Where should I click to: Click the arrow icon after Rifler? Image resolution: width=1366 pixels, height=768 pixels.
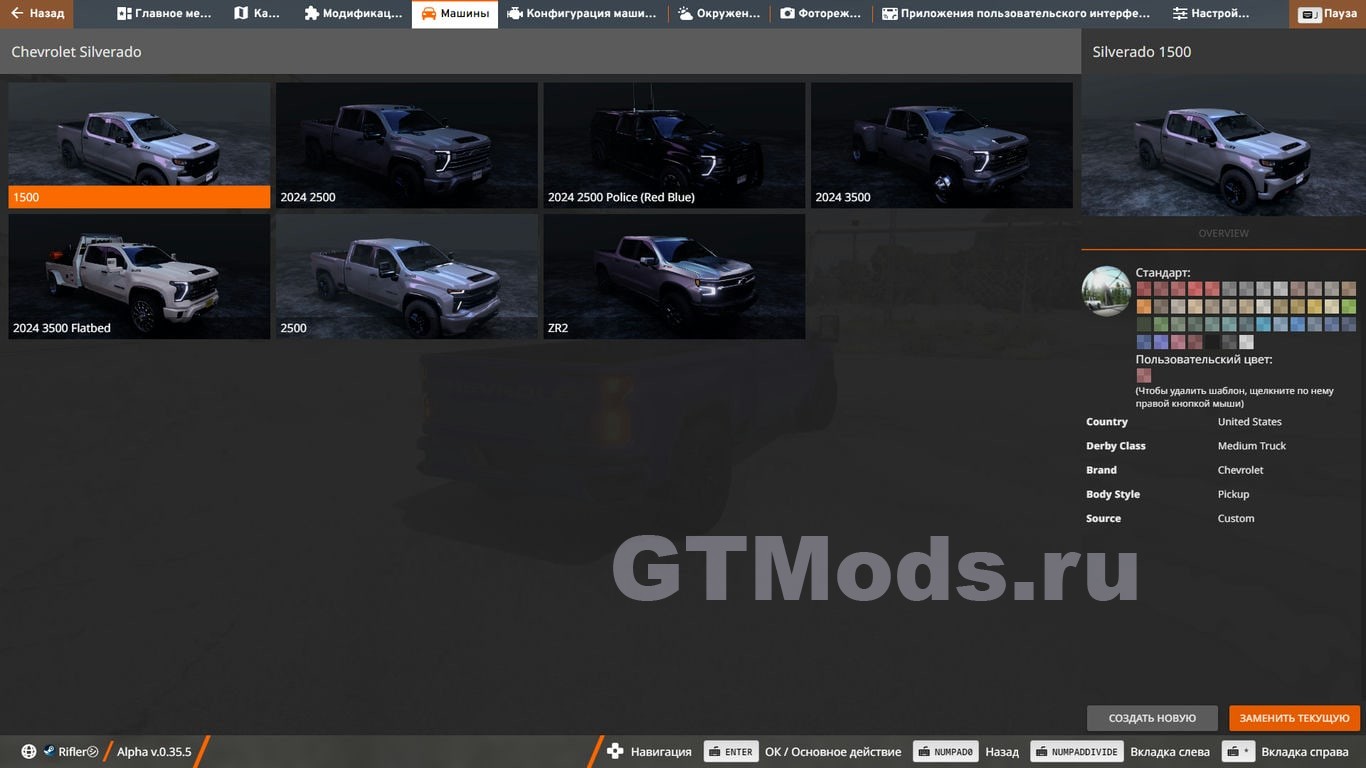[x=93, y=752]
